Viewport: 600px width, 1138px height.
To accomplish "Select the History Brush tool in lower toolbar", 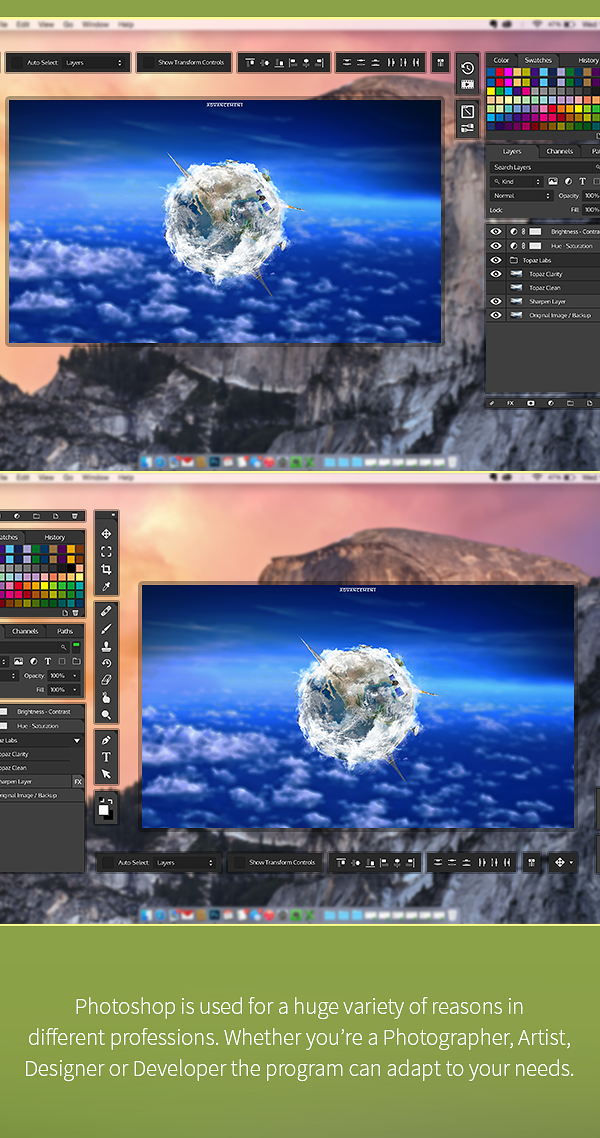I will [106, 663].
